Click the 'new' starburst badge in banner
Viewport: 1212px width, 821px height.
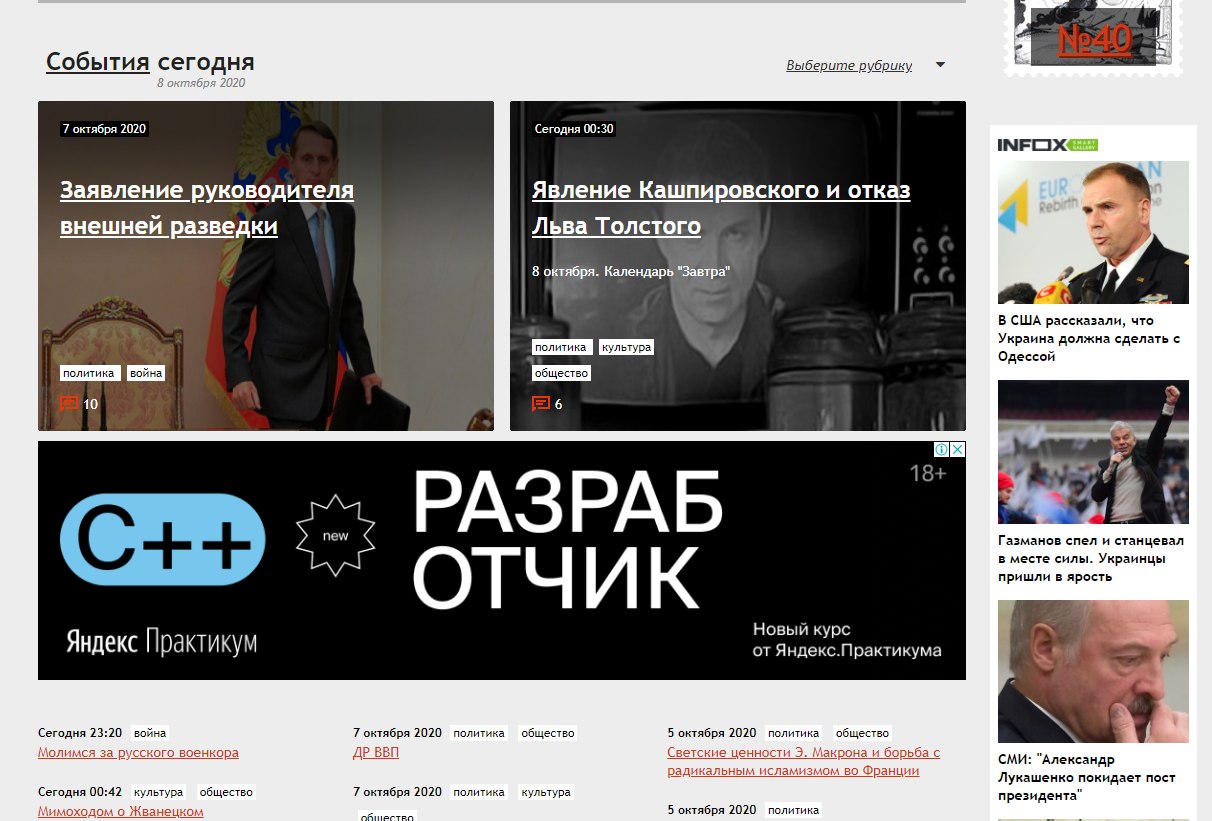click(336, 535)
